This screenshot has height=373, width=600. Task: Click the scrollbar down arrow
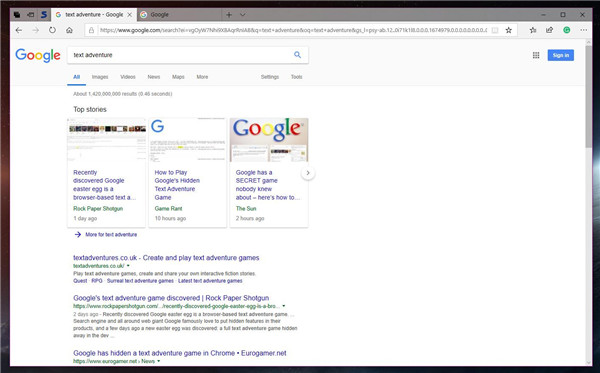[x=589, y=362]
